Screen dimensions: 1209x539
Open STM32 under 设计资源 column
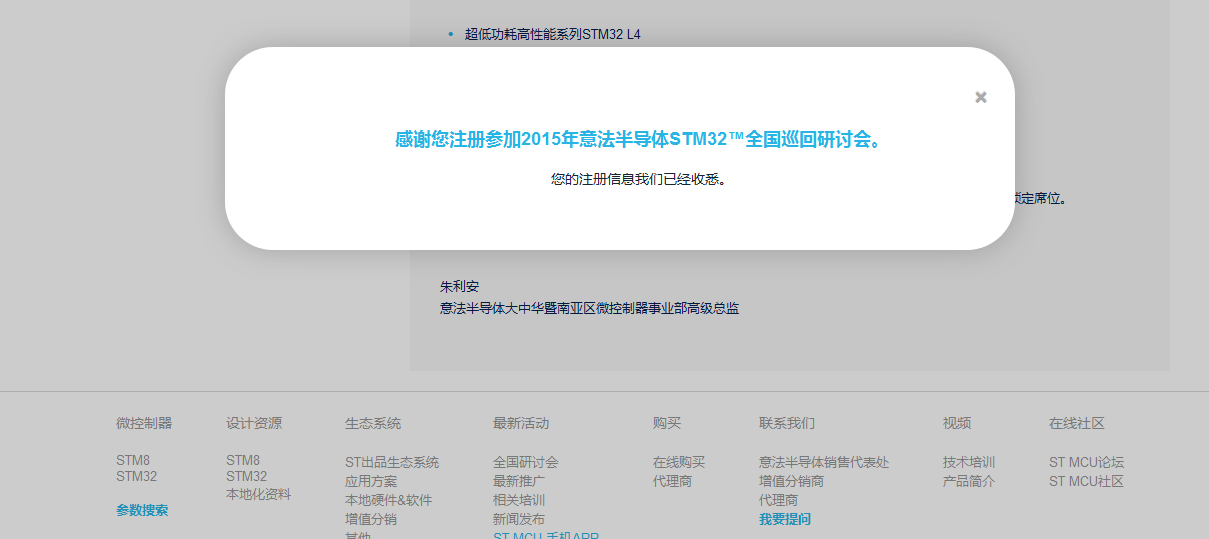click(x=246, y=477)
